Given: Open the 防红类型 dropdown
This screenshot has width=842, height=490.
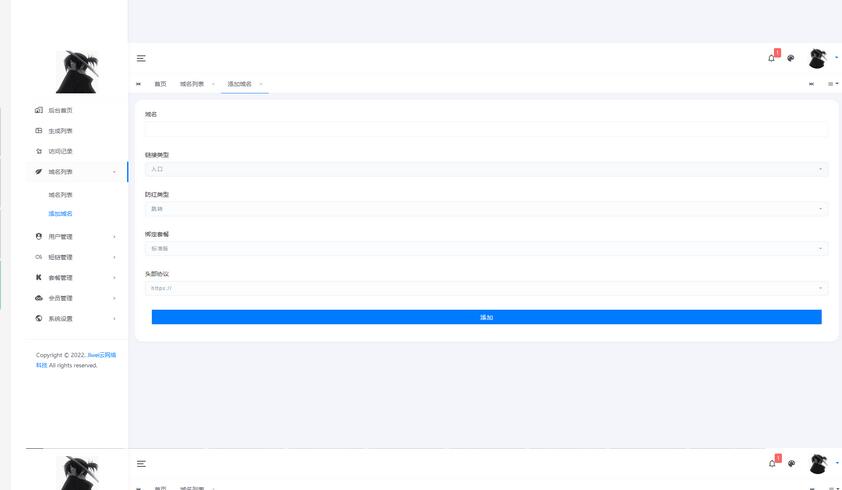Looking at the screenshot, I should 486,209.
